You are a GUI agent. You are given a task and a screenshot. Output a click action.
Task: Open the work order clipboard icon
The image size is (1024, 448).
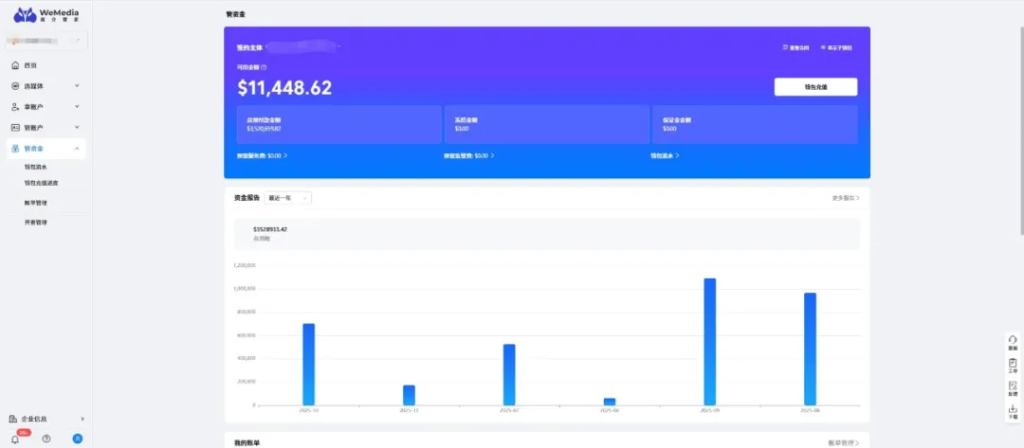click(x=1013, y=364)
